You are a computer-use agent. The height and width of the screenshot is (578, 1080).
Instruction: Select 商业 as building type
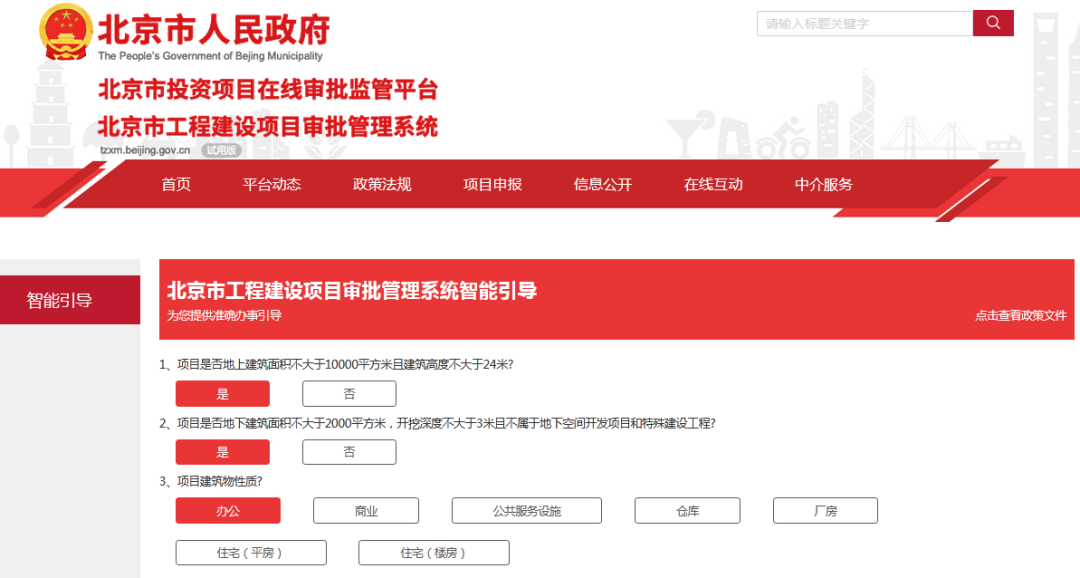click(366, 511)
